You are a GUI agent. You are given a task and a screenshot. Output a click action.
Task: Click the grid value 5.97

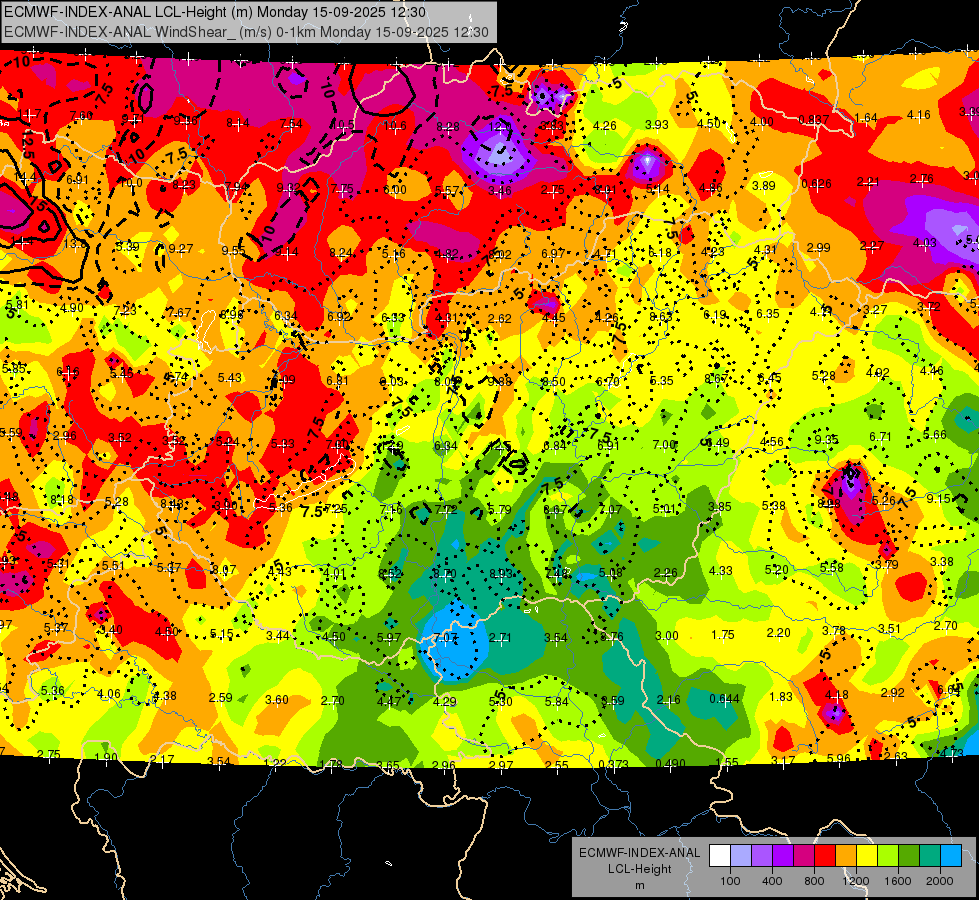389,638
